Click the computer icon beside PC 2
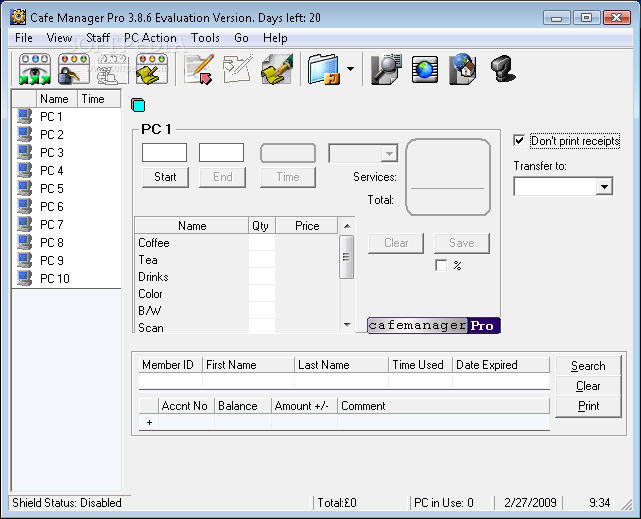 [x=25, y=134]
